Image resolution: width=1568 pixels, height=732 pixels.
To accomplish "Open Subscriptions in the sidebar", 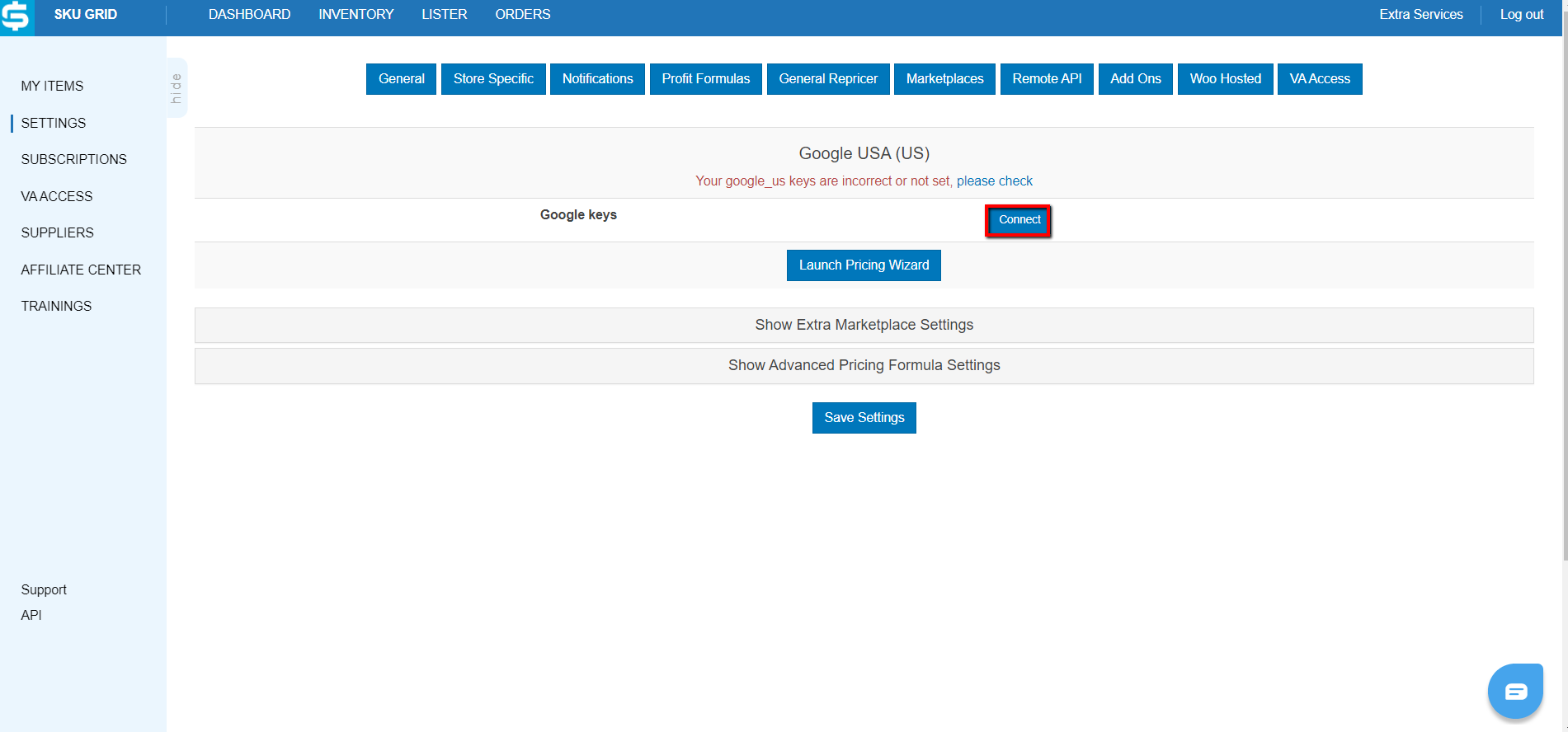I will pos(74,159).
